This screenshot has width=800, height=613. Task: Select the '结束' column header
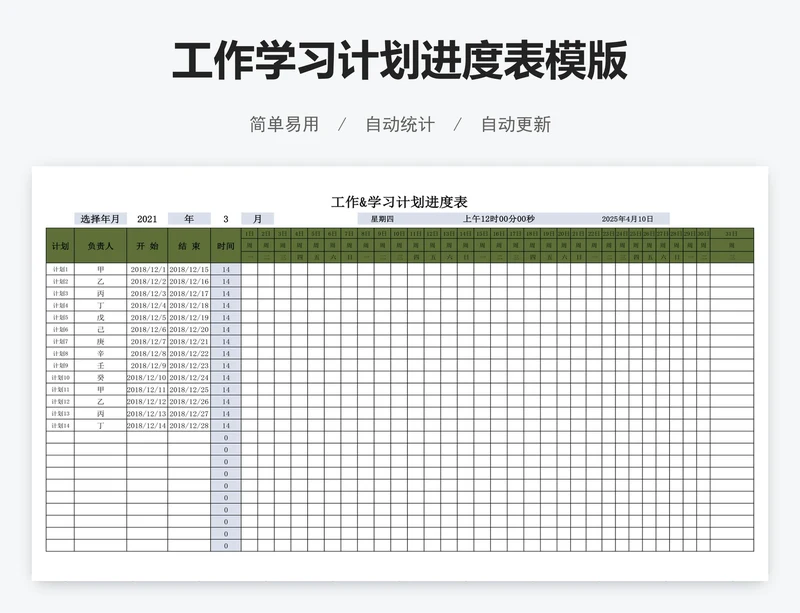[x=189, y=246]
